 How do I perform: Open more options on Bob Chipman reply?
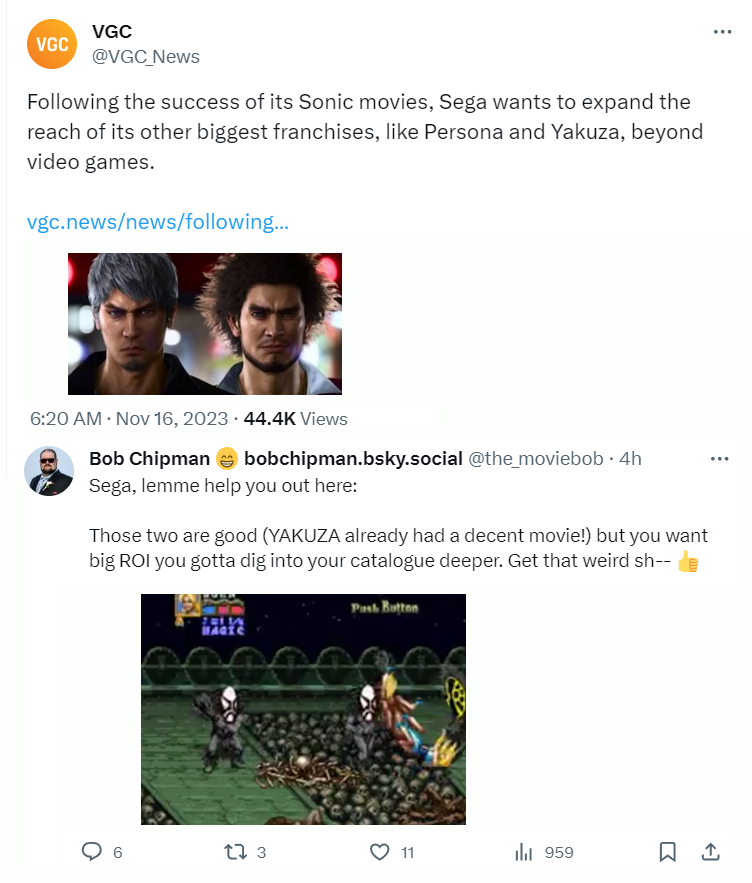pos(719,459)
